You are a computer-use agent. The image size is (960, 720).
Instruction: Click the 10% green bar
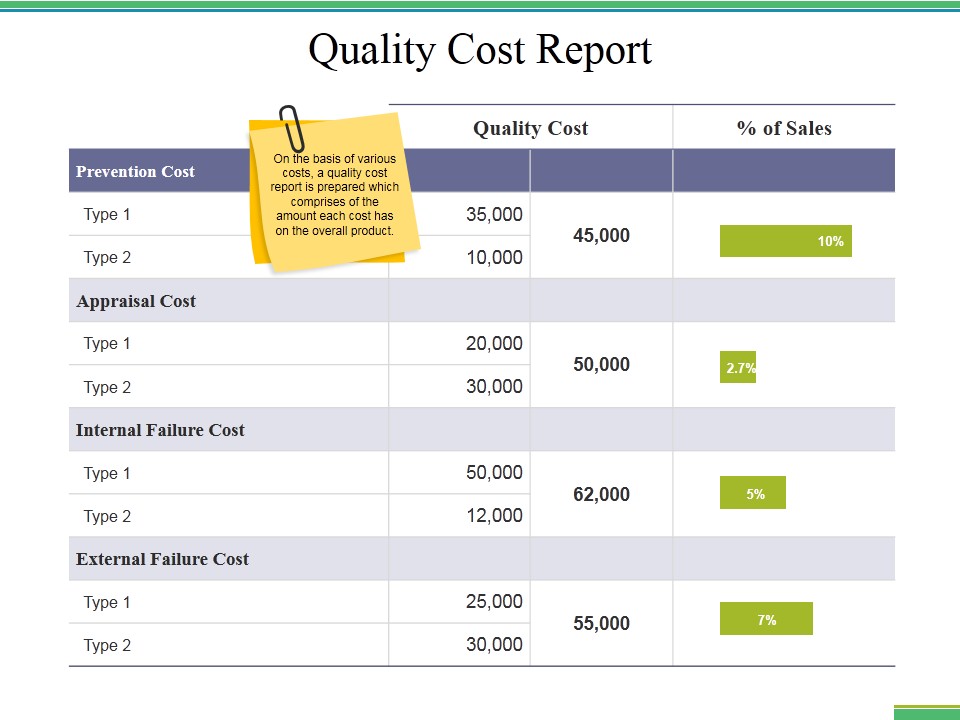click(786, 241)
